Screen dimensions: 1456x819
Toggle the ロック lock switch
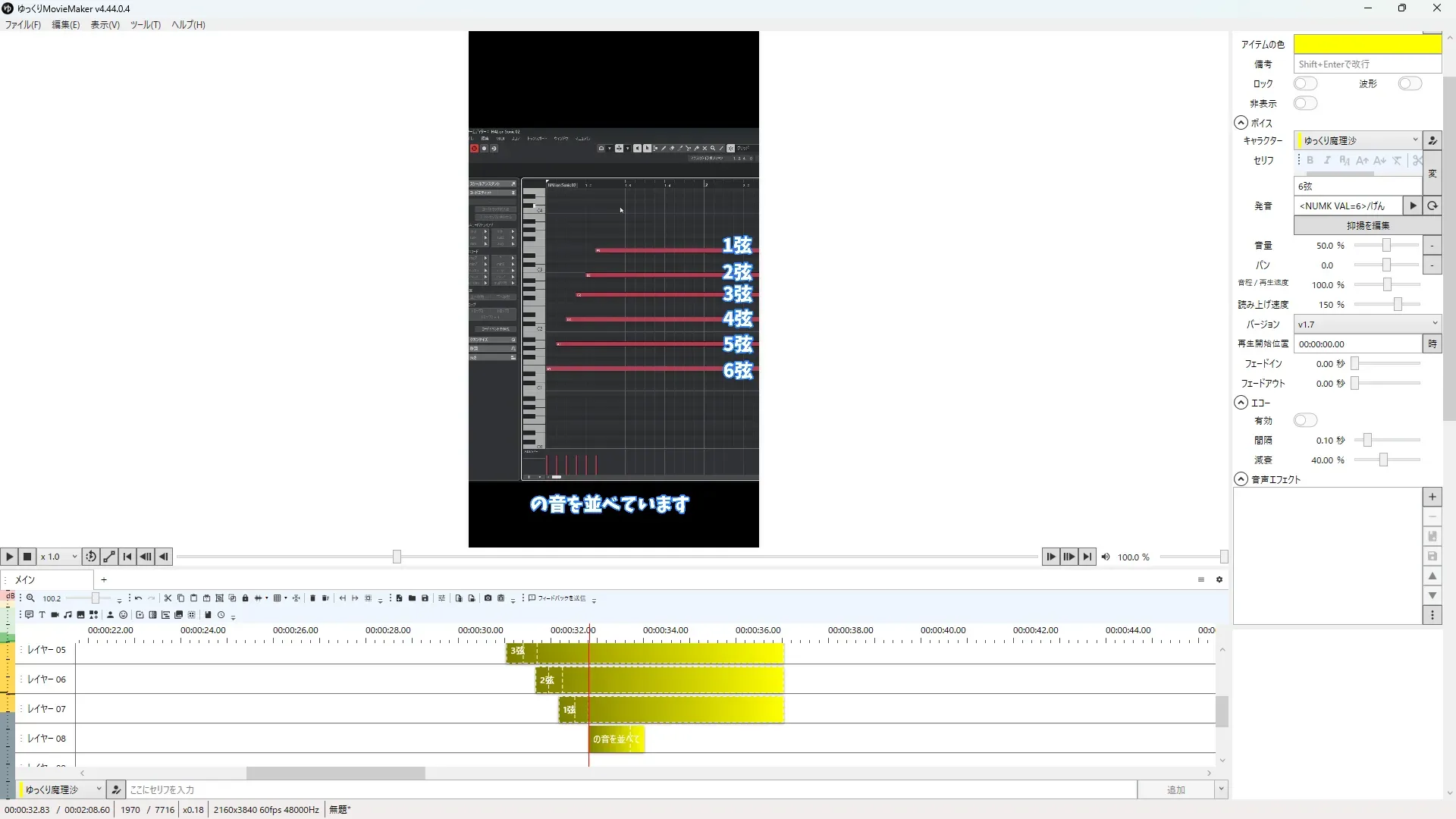pyautogui.click(x=1305, y=83)
